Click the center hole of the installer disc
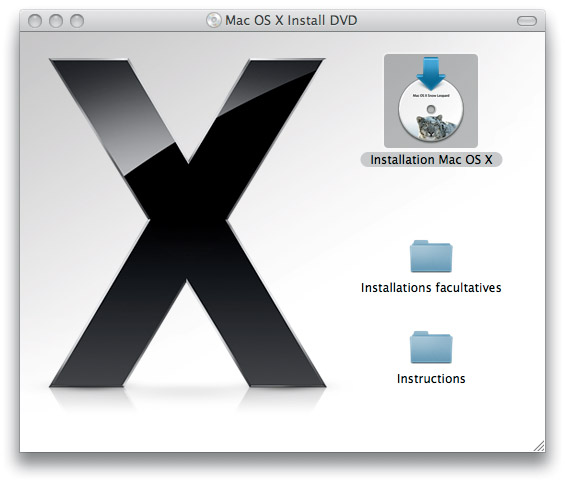The image size is (565, 482). [431, 109]
